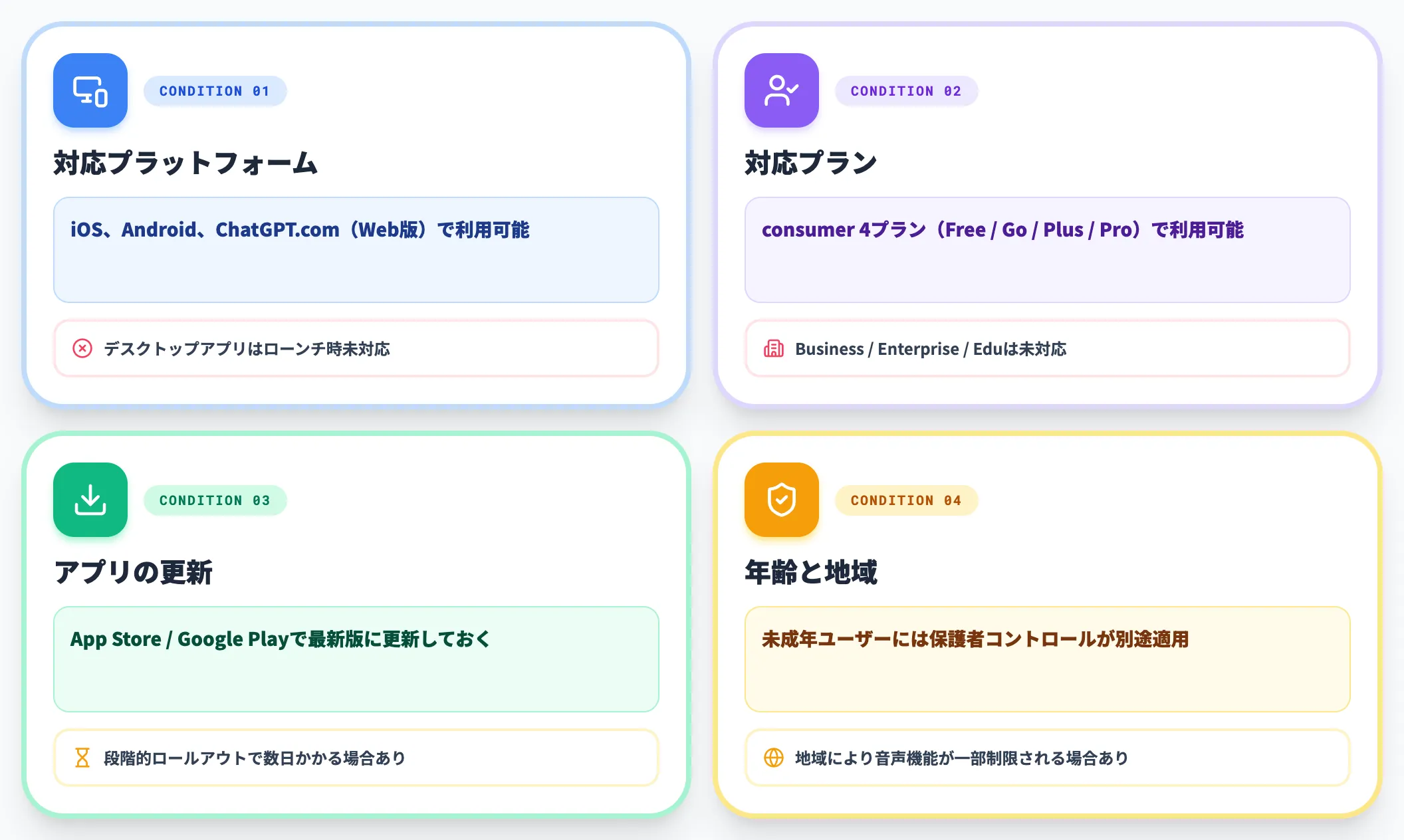The height and width of the screenshot is (840, 1404).
Task: Click the note Business / Enterprise / Eduは未対応
Action: click(x=1048, y=348)
